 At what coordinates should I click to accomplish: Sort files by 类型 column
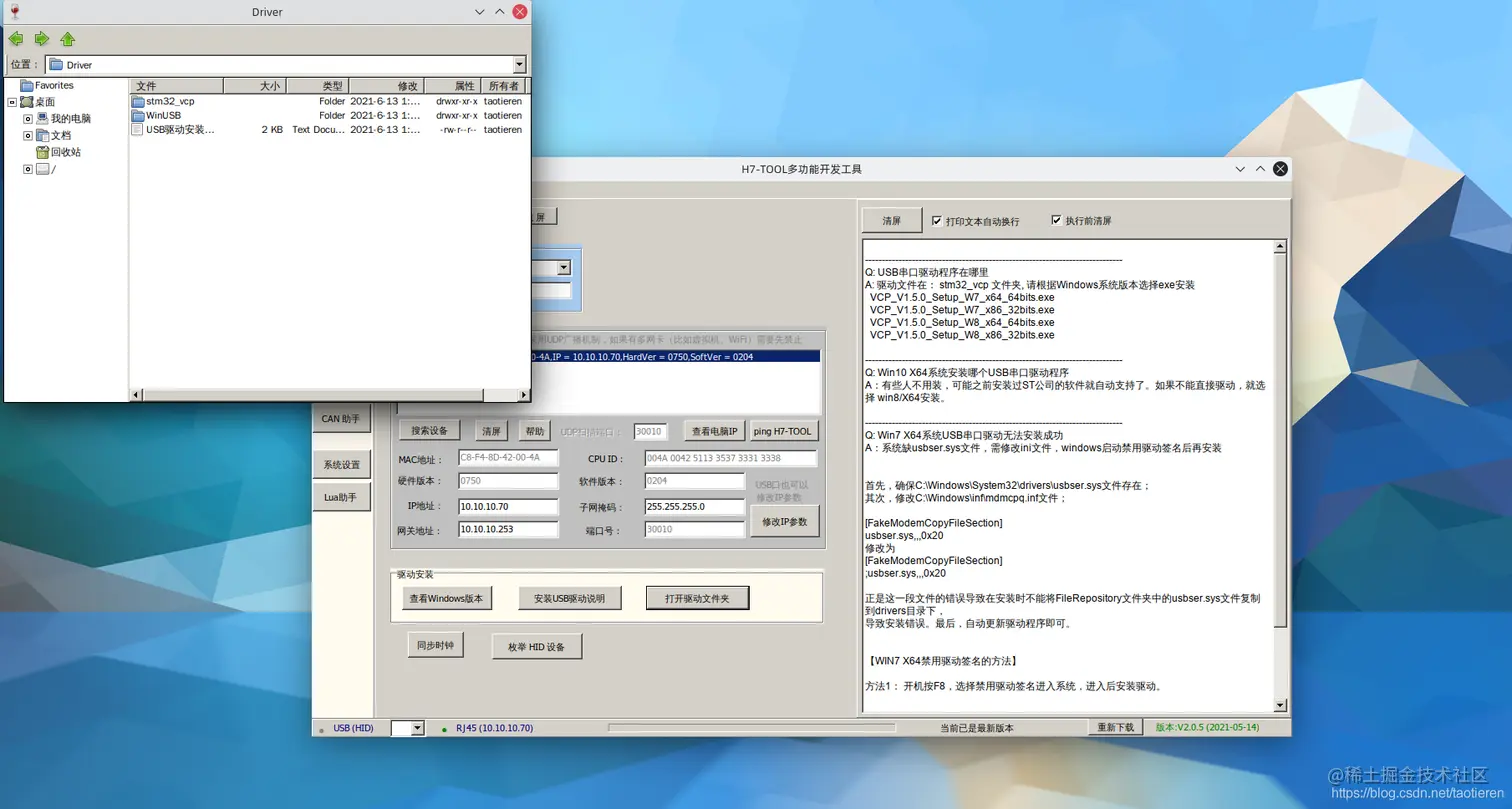tap(317, 86)
